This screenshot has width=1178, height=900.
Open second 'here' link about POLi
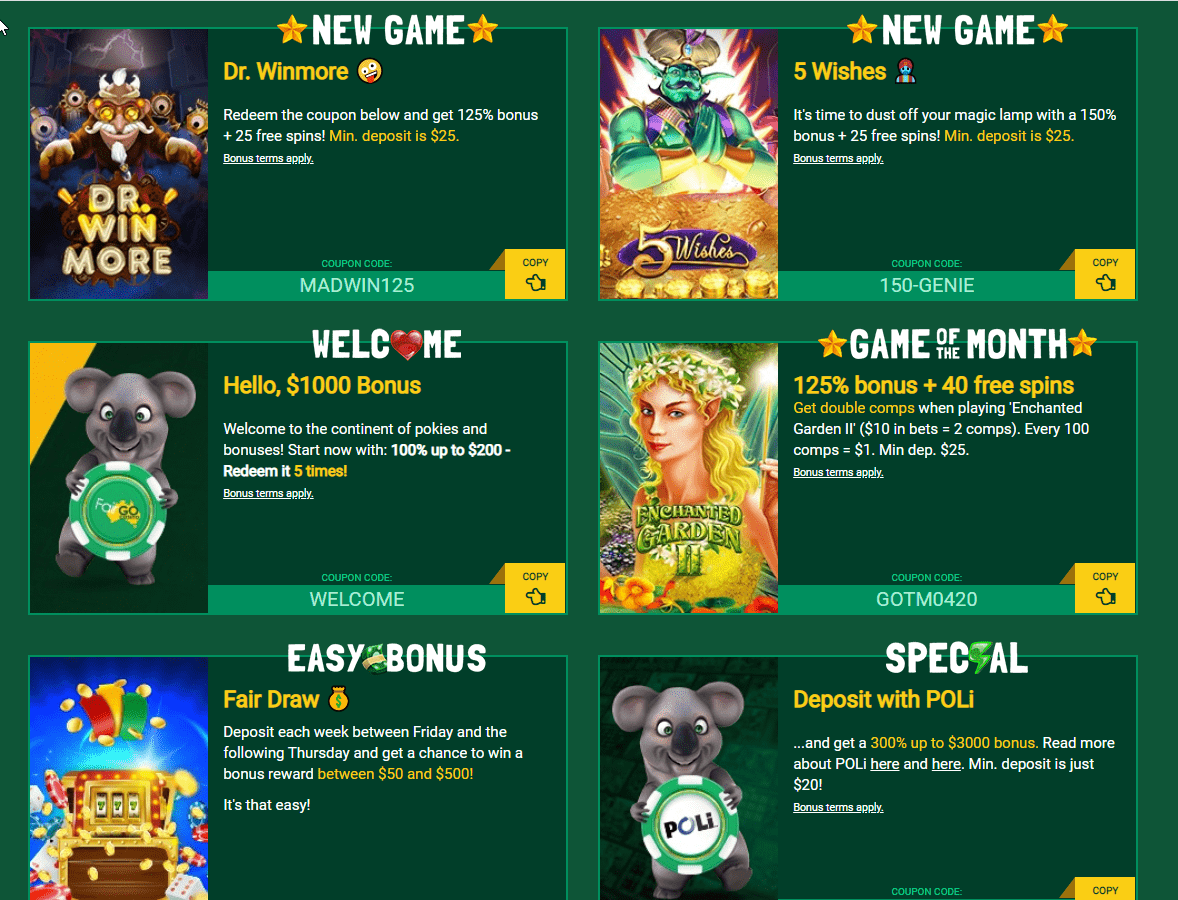pos(946,764)
